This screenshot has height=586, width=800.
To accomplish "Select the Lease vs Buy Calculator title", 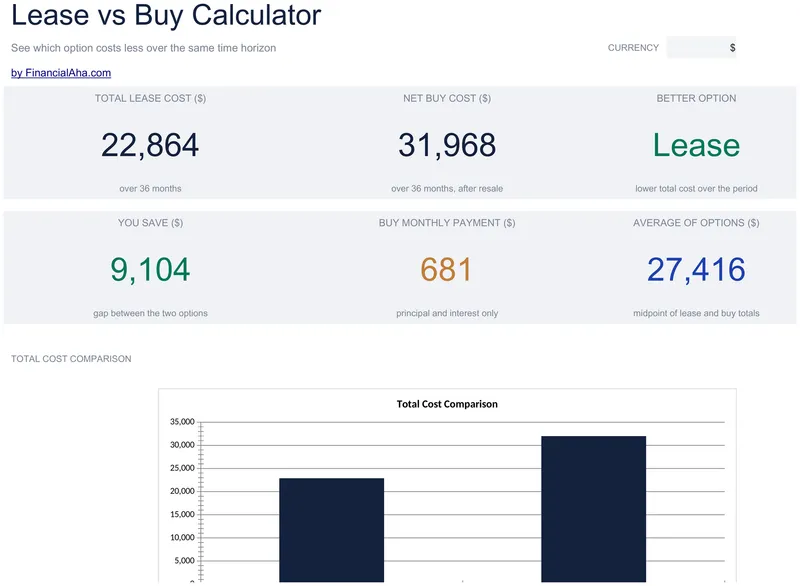I will pyautogui.click(x=166, y=15).
